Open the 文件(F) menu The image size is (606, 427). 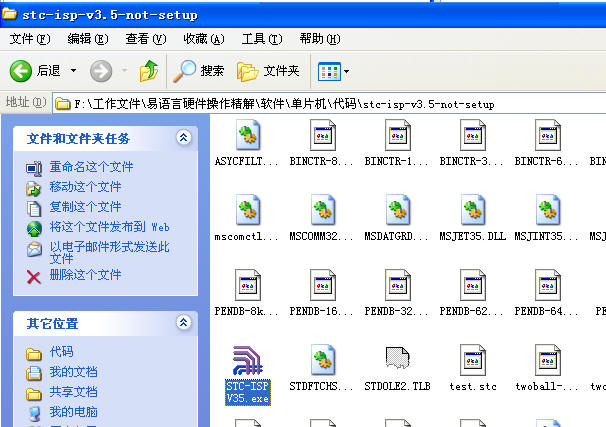(x=30, y=39)
